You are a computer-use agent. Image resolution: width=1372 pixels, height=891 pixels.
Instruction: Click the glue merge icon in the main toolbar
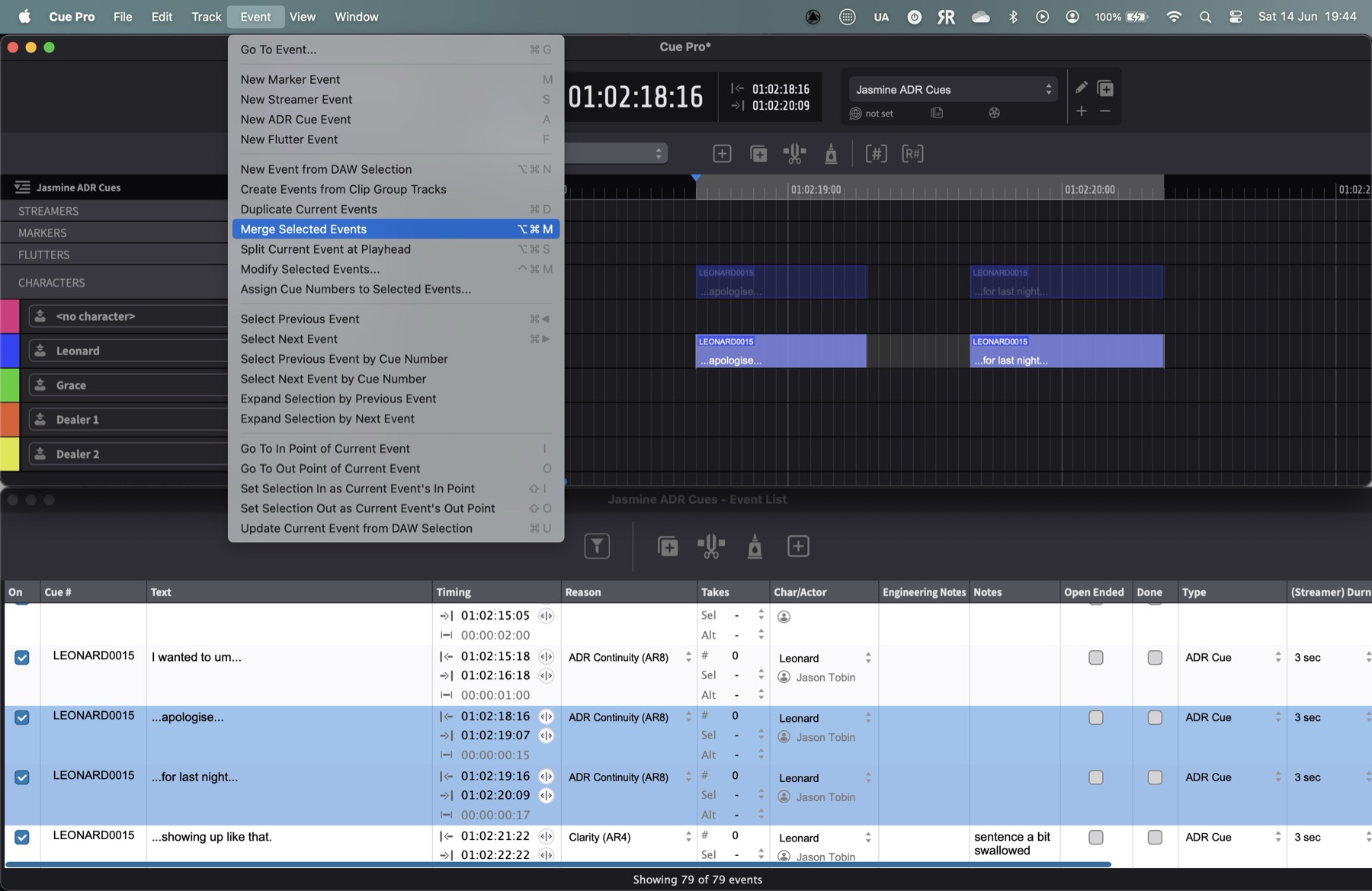pos(831,154)
